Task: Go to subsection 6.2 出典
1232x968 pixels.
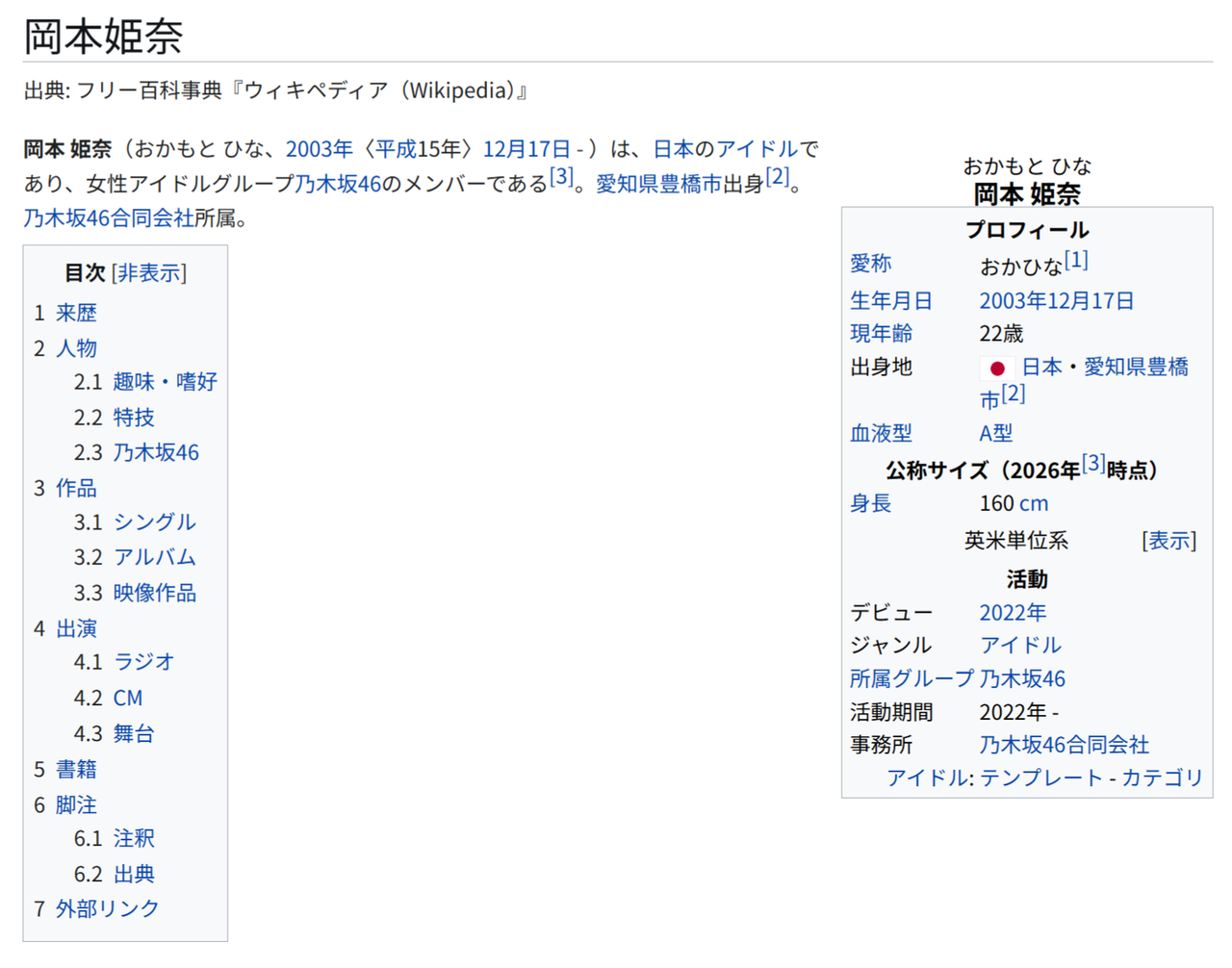Action: pos(134,874)
